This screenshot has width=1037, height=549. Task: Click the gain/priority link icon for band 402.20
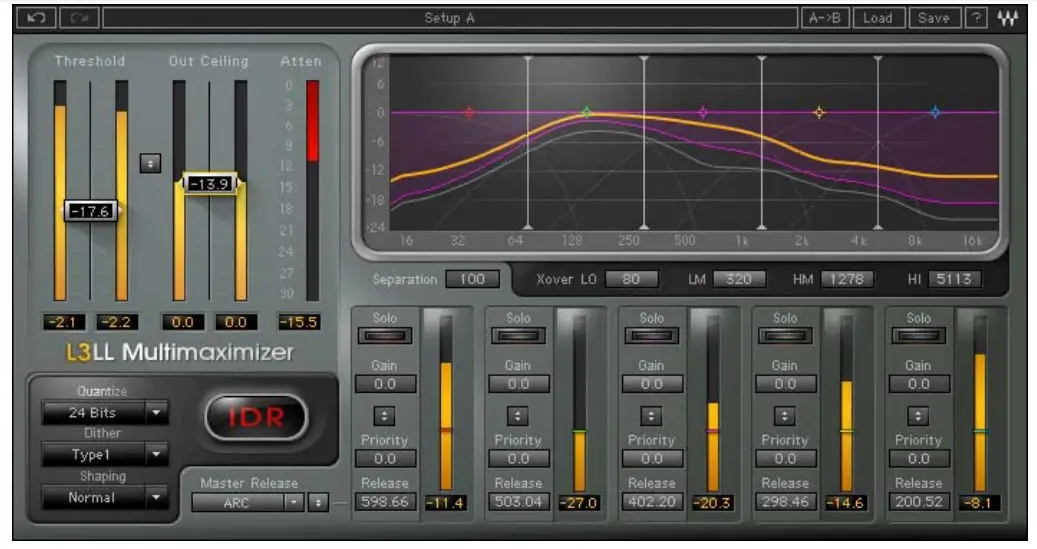[x=651, y=416]
